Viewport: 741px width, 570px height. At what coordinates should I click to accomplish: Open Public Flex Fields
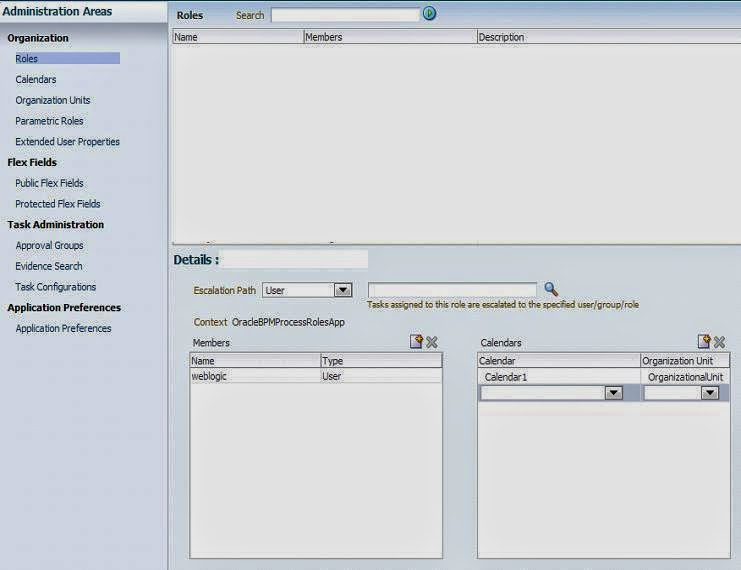point(49,183)
